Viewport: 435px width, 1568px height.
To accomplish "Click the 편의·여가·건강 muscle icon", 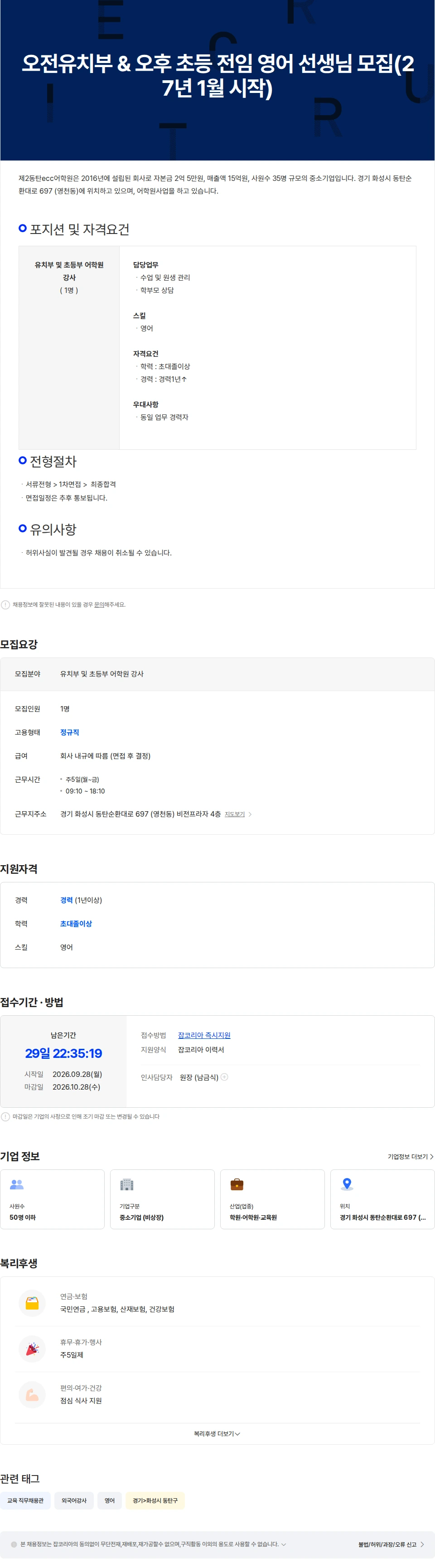I will click(32, 1394).
